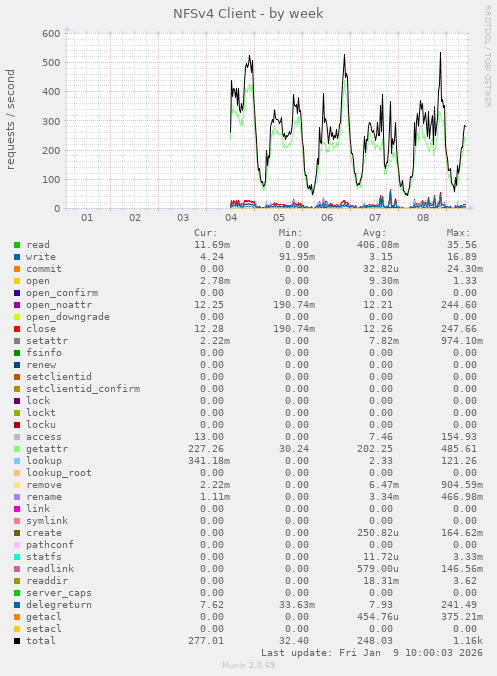
Task: Click the 'renew' legend label
Action: click(41, 365)
